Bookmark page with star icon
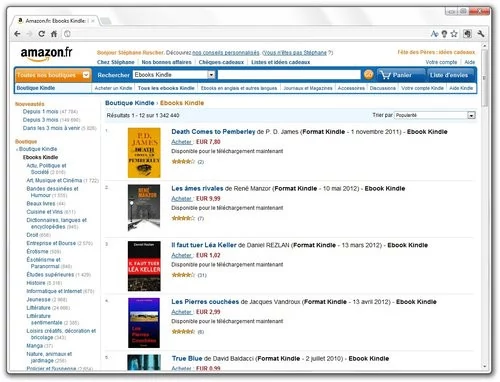Image resolution: width=500 pixels, height=382 pixels. tap(454, 34)
